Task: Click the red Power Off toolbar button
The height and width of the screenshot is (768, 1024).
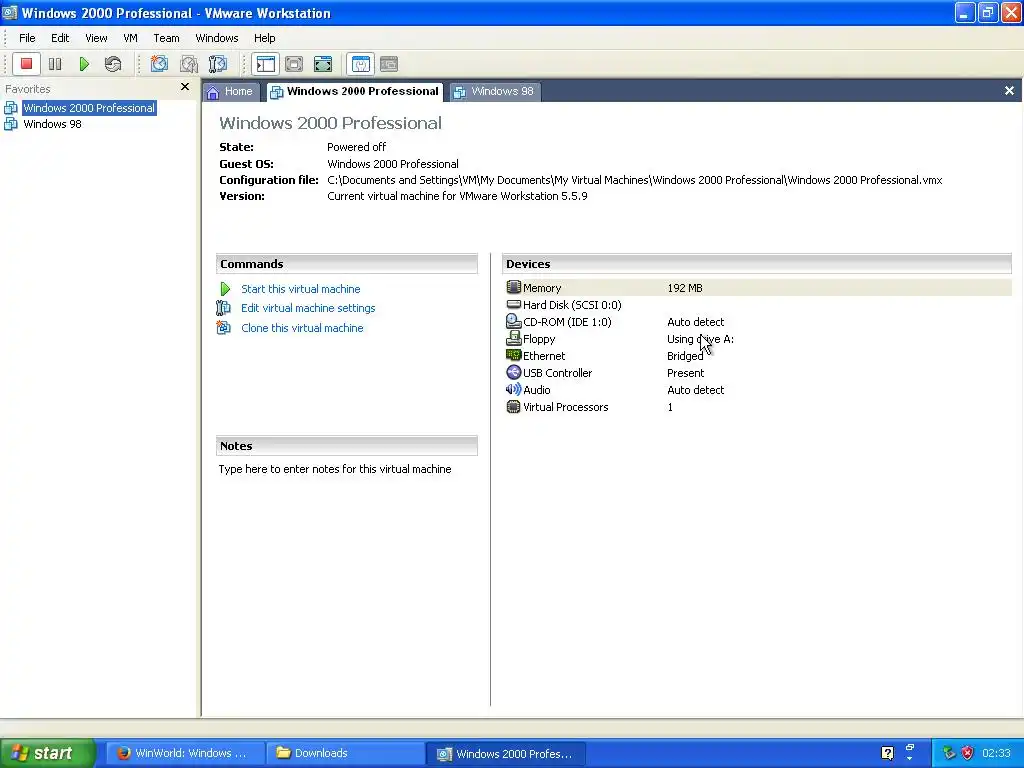Action: [27, 64]
